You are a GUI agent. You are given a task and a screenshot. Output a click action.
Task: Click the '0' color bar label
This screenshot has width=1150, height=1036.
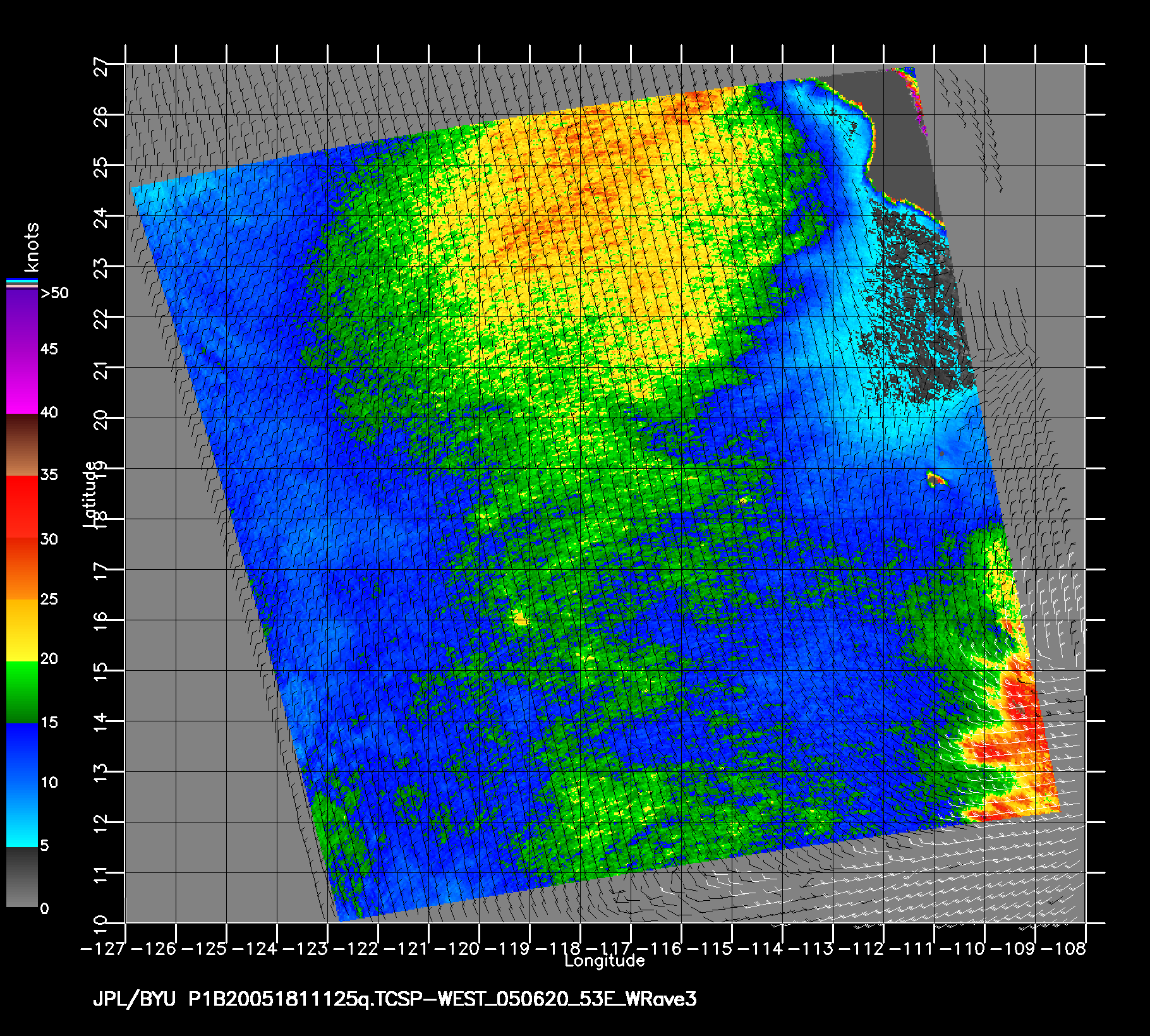click(44, 909)
